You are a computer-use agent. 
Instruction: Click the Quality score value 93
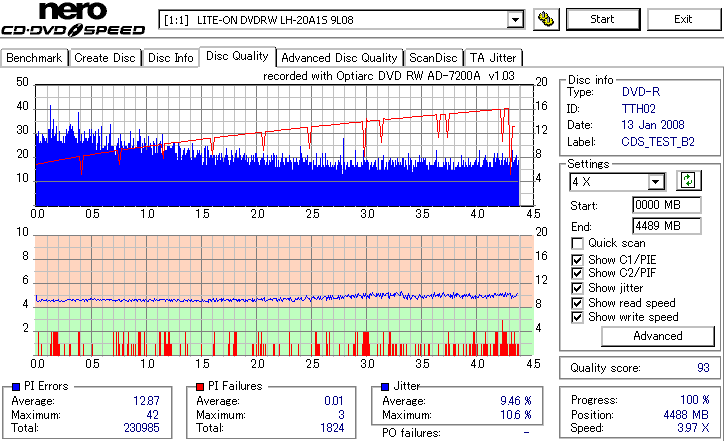703,368
